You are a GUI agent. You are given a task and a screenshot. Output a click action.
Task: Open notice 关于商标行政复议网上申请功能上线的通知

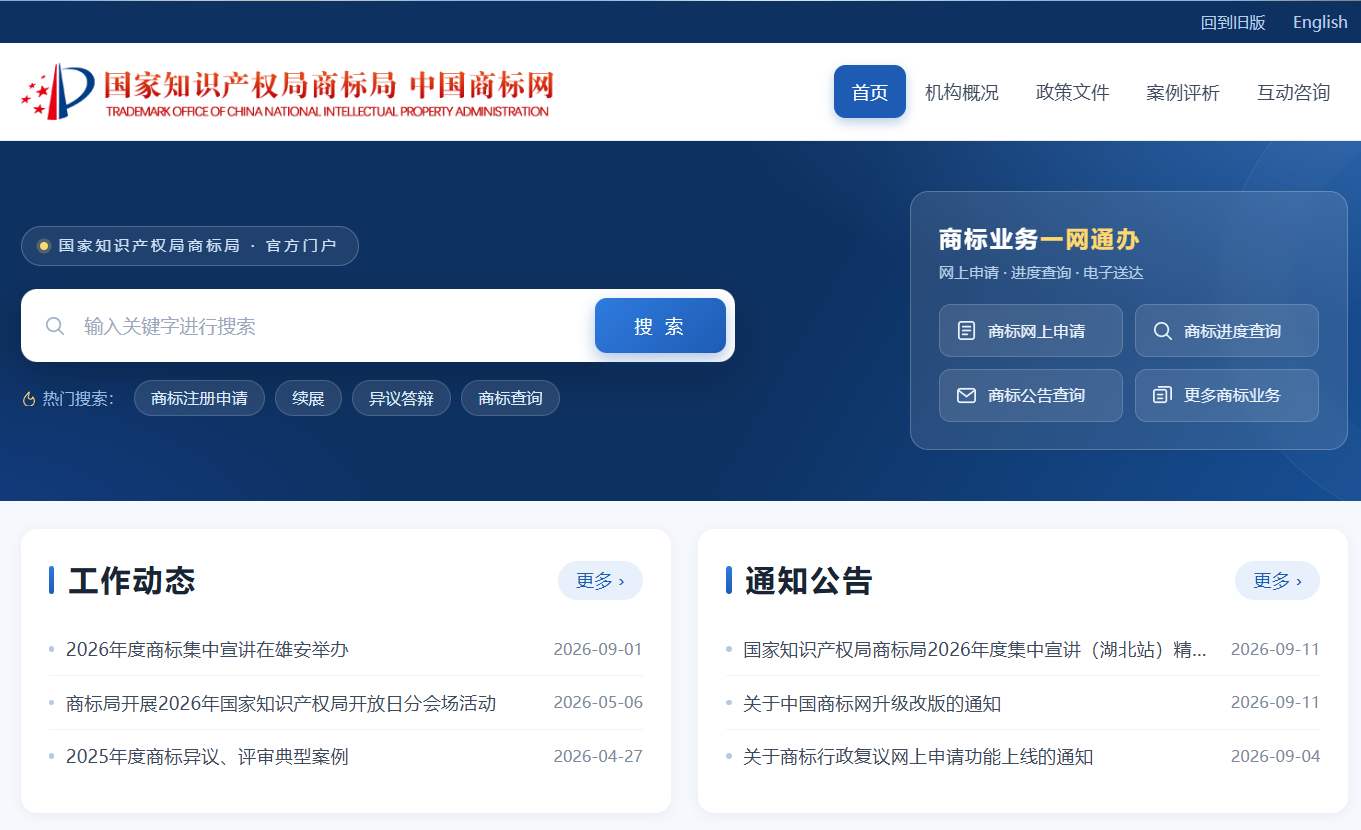pos(918,756)
